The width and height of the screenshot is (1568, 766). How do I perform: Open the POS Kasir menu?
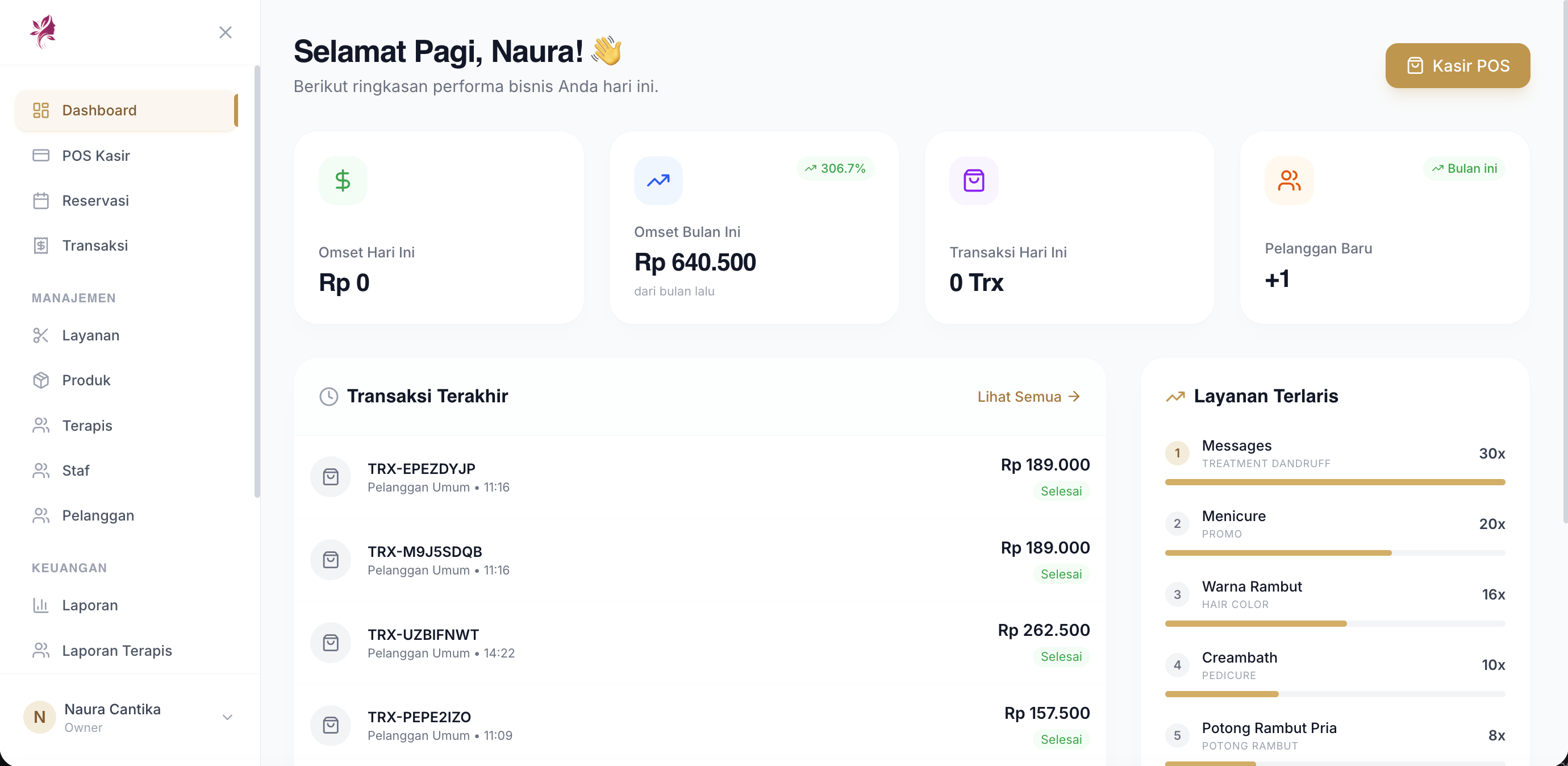click(95, 155)
